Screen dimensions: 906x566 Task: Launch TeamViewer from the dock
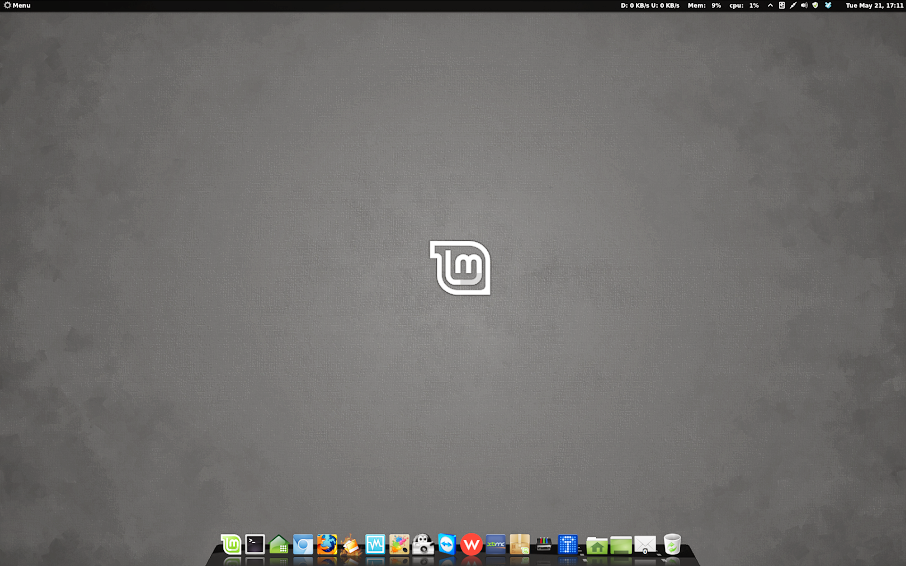[x=447, y=544]
